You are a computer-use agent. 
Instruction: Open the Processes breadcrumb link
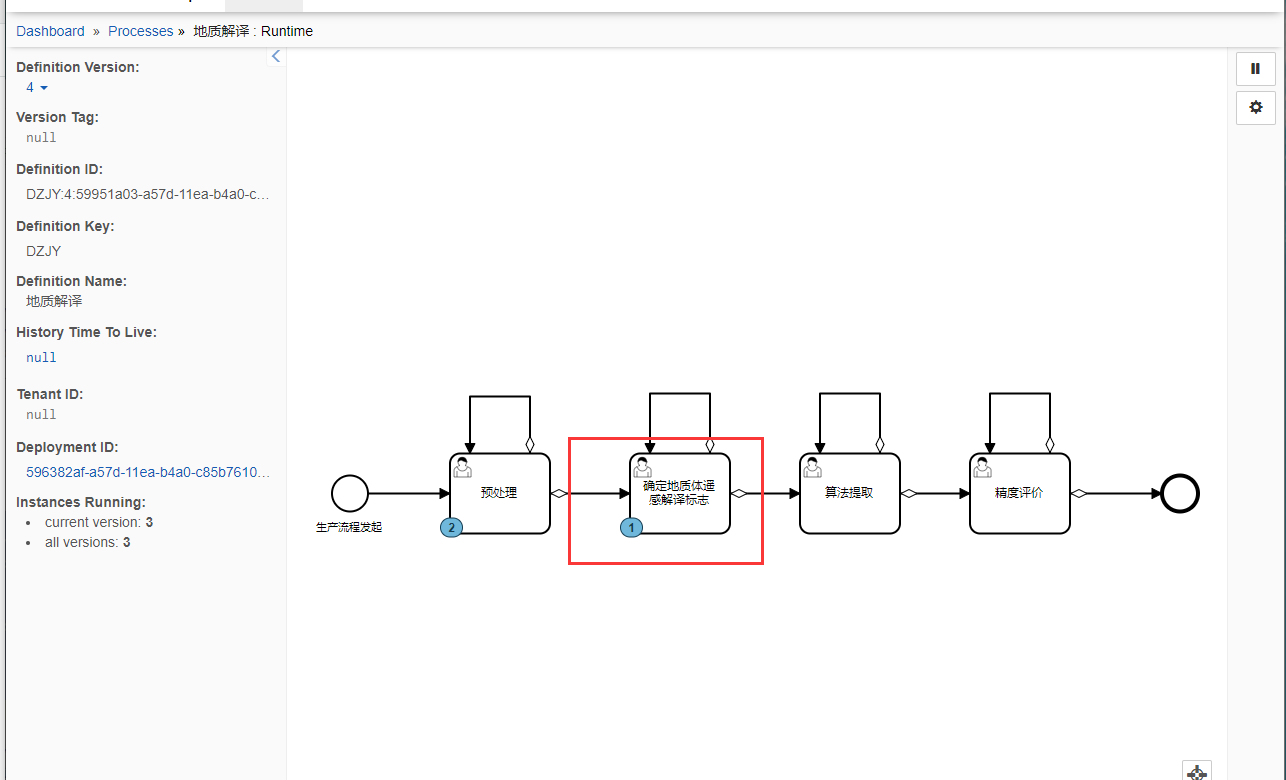[x=140, y=31]
